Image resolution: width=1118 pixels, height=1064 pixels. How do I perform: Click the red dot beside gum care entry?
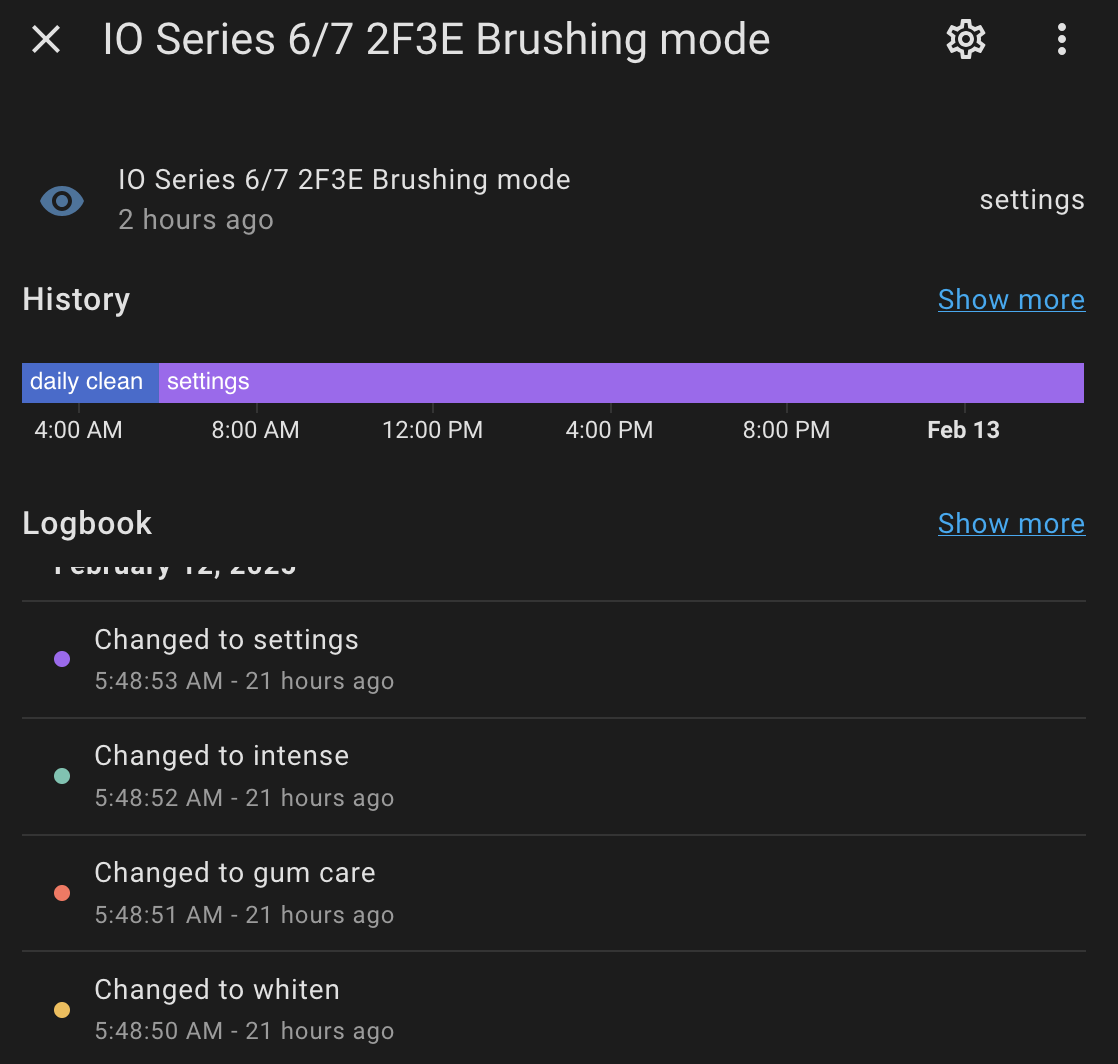(62, 893)
